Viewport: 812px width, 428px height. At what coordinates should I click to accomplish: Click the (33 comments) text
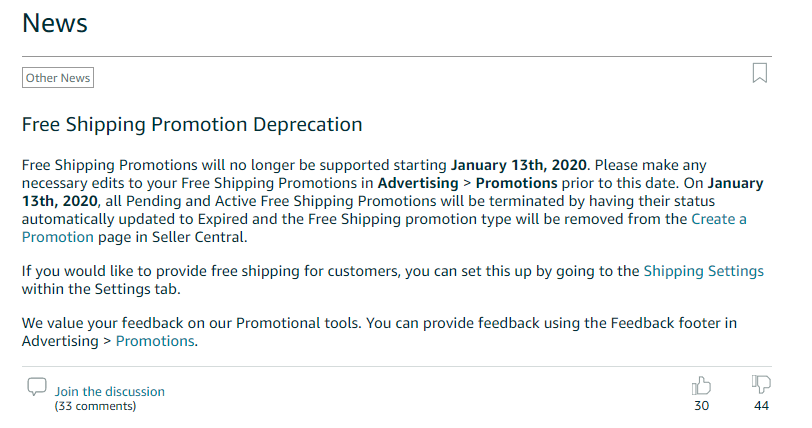(95, 406)
